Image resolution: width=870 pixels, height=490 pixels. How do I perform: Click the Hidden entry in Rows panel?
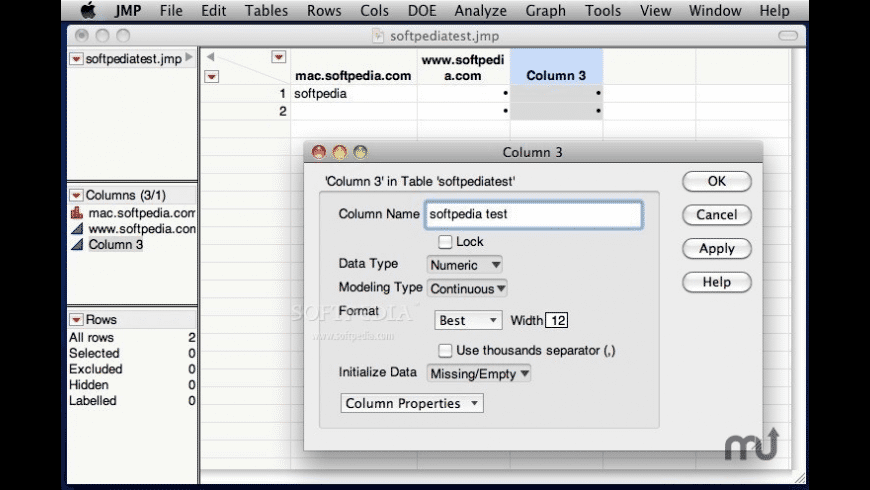pyautogui.click(x=131, y=385)
